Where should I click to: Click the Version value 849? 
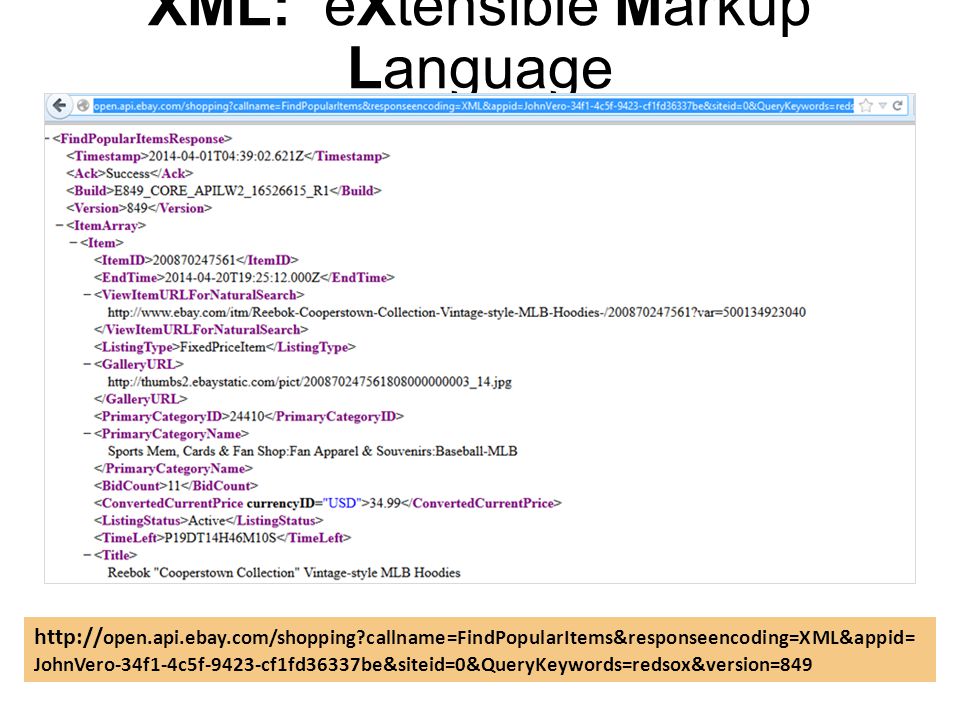[x=137, y=208]
